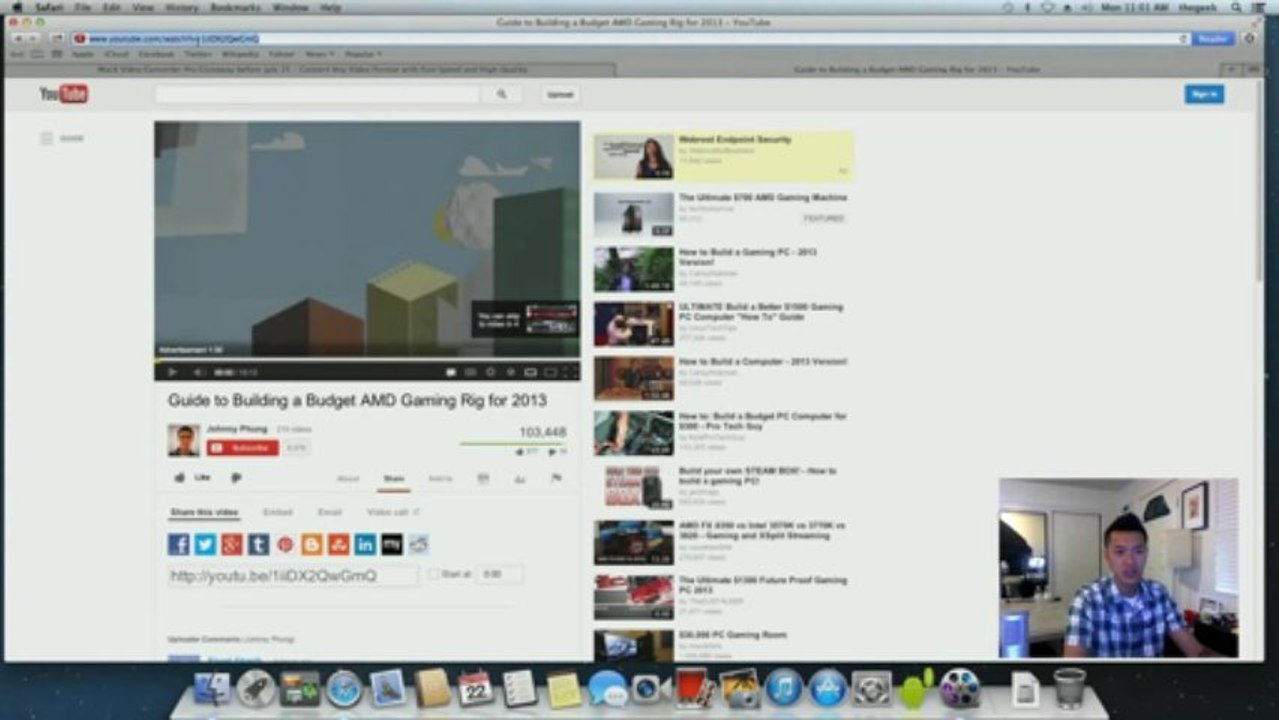Share the video on Twitter
Viewport: 1279px width, 720px height.
coord(205,544)
